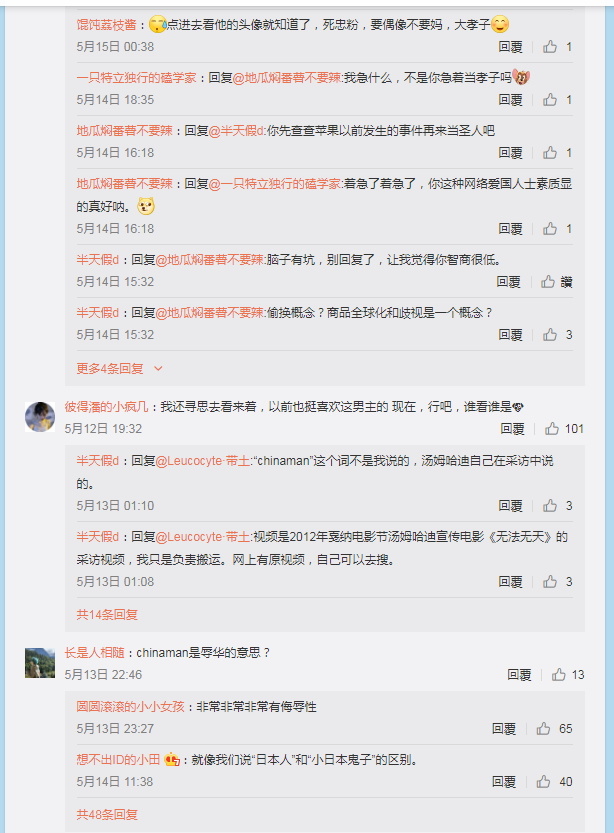Viewport: 614px width, 833px height.
Task: Click 回复 under 5月14日 16:18 emoji reply
Action: point(510,229)
